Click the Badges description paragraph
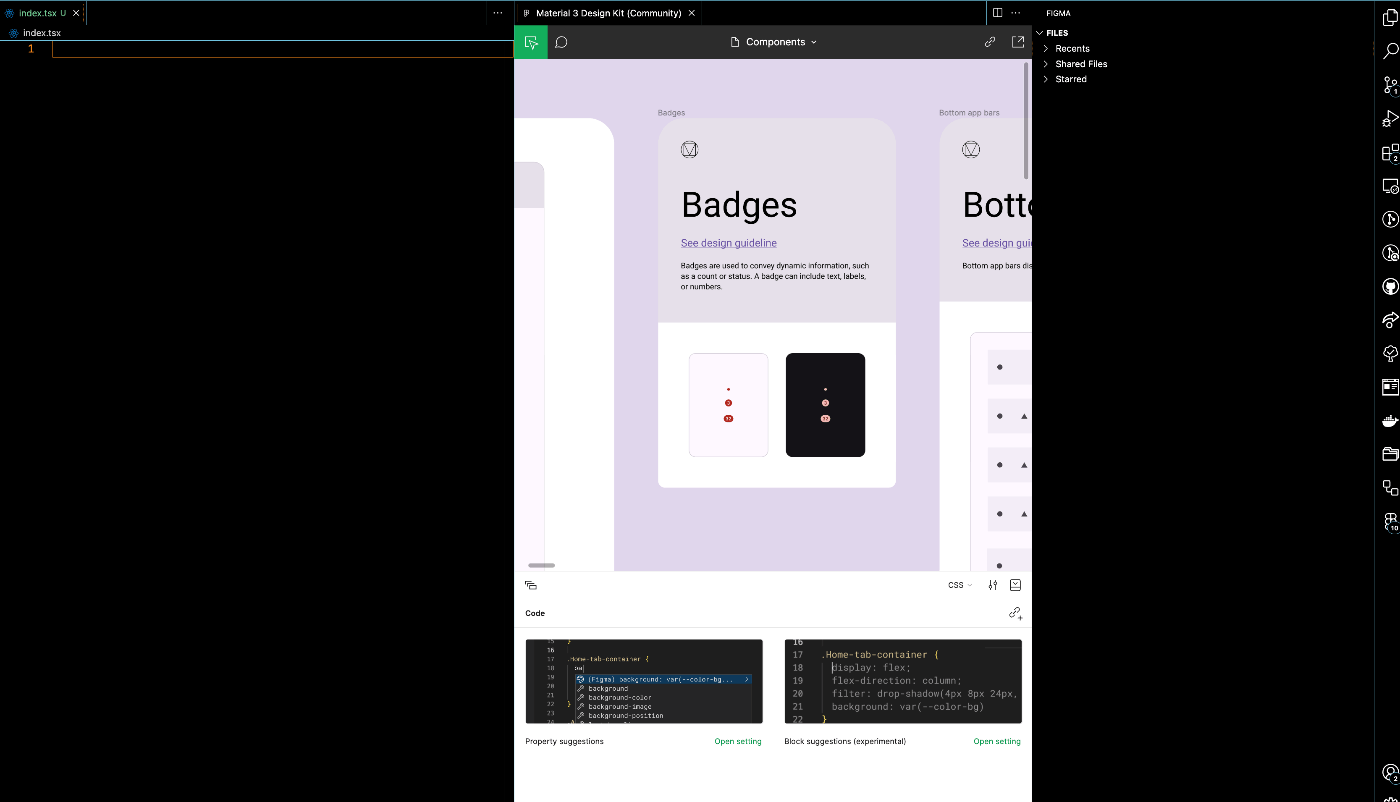This screenshot has width=1400, height=802. point(775,276)
